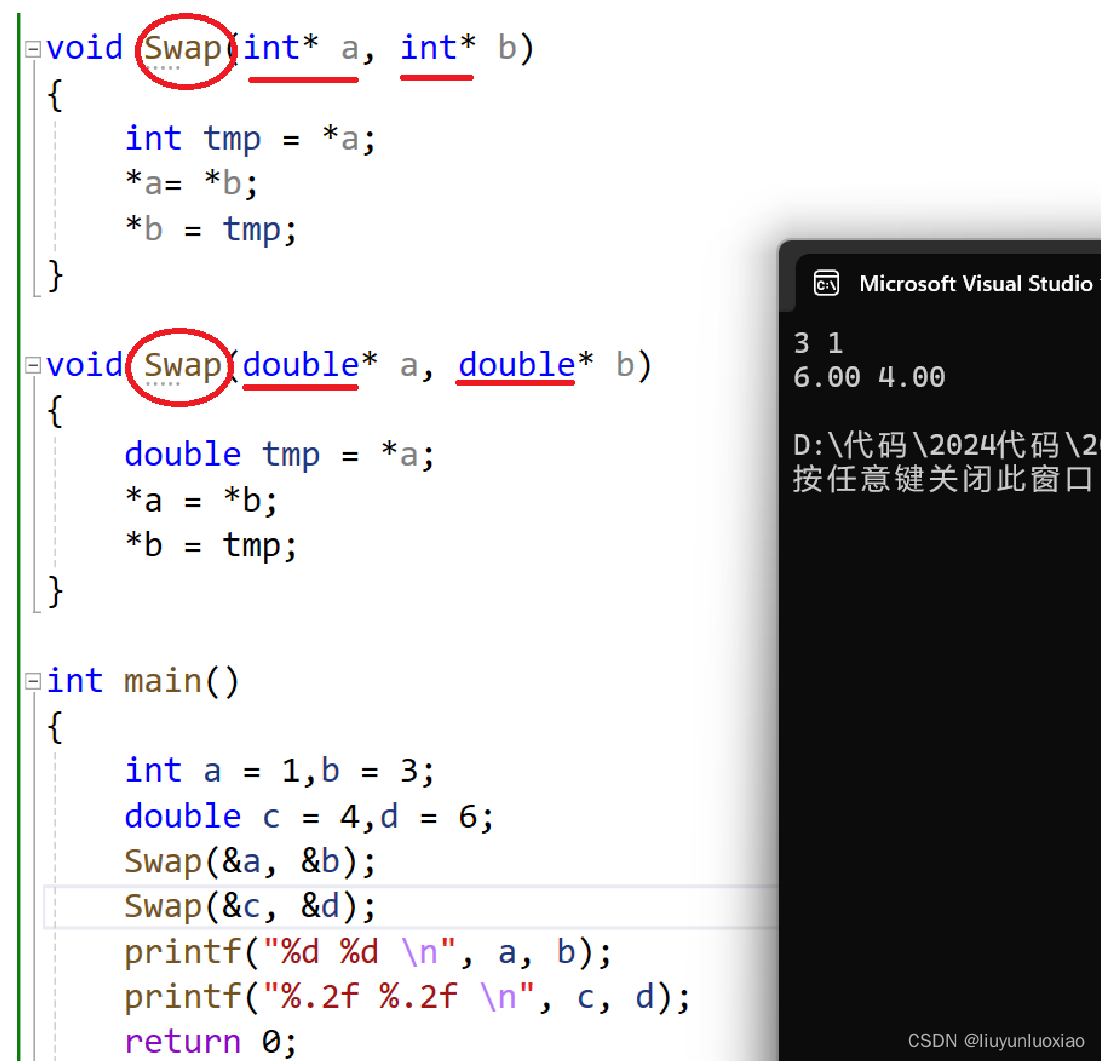Collapse the Swap(double*) function fold marker
Screen dimensions: 1101x1061
(x=32, y=366)
